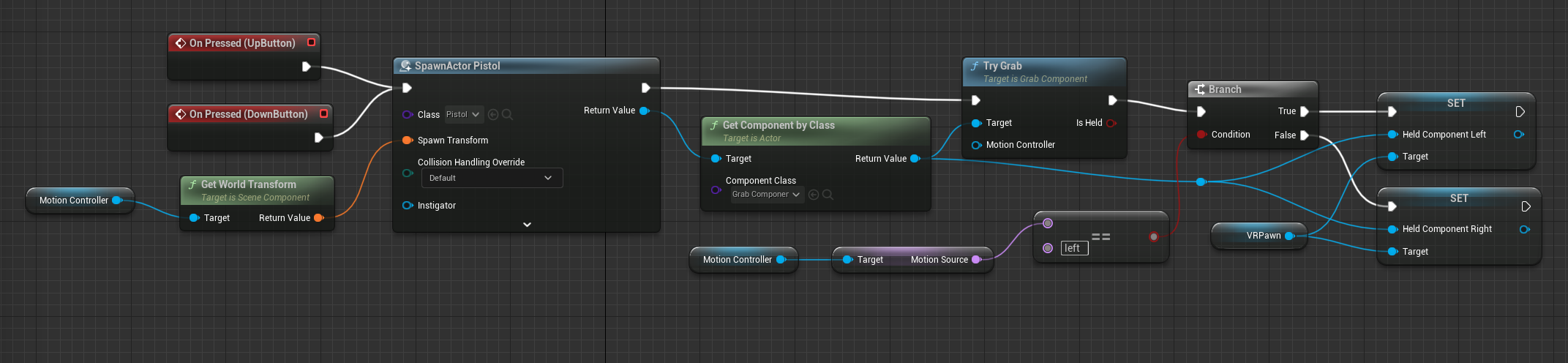The height and width of the screenshot is (363, 1568).
Task: Open the Grab Component class dropdown
Action: (x=767, y=194)
